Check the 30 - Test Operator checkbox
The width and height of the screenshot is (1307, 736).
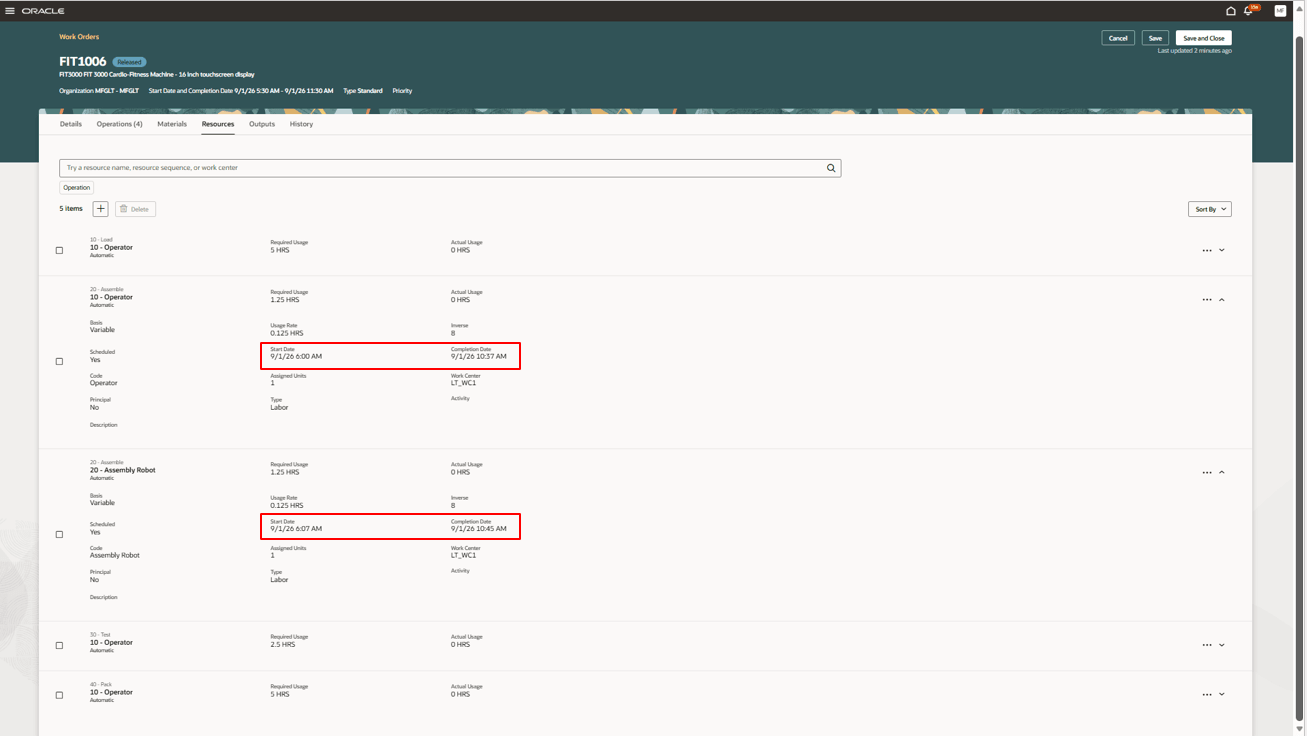pyautogui.click(x=59, y=645)
